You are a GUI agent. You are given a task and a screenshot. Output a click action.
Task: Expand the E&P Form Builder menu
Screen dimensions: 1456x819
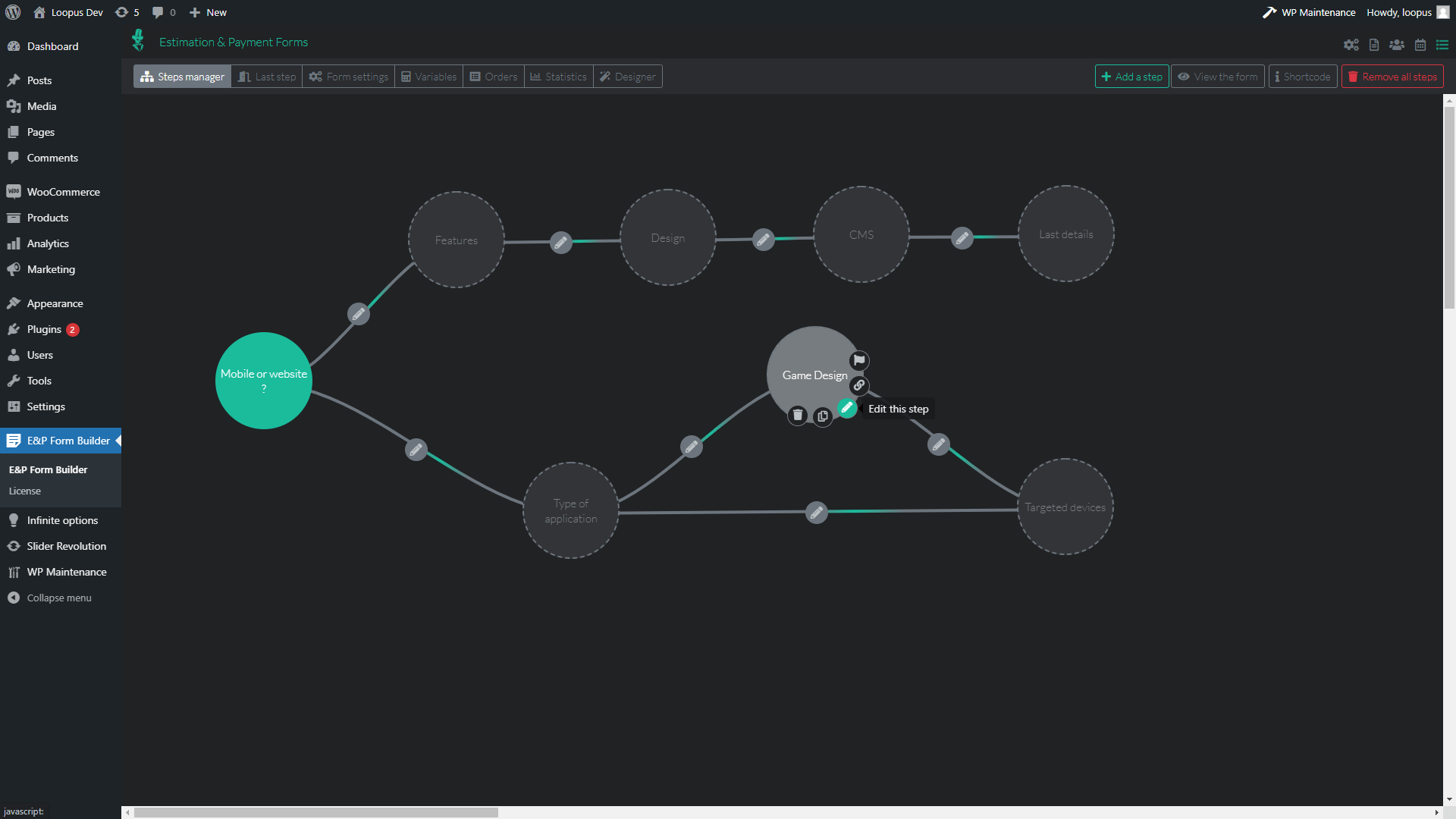(66, 440)
